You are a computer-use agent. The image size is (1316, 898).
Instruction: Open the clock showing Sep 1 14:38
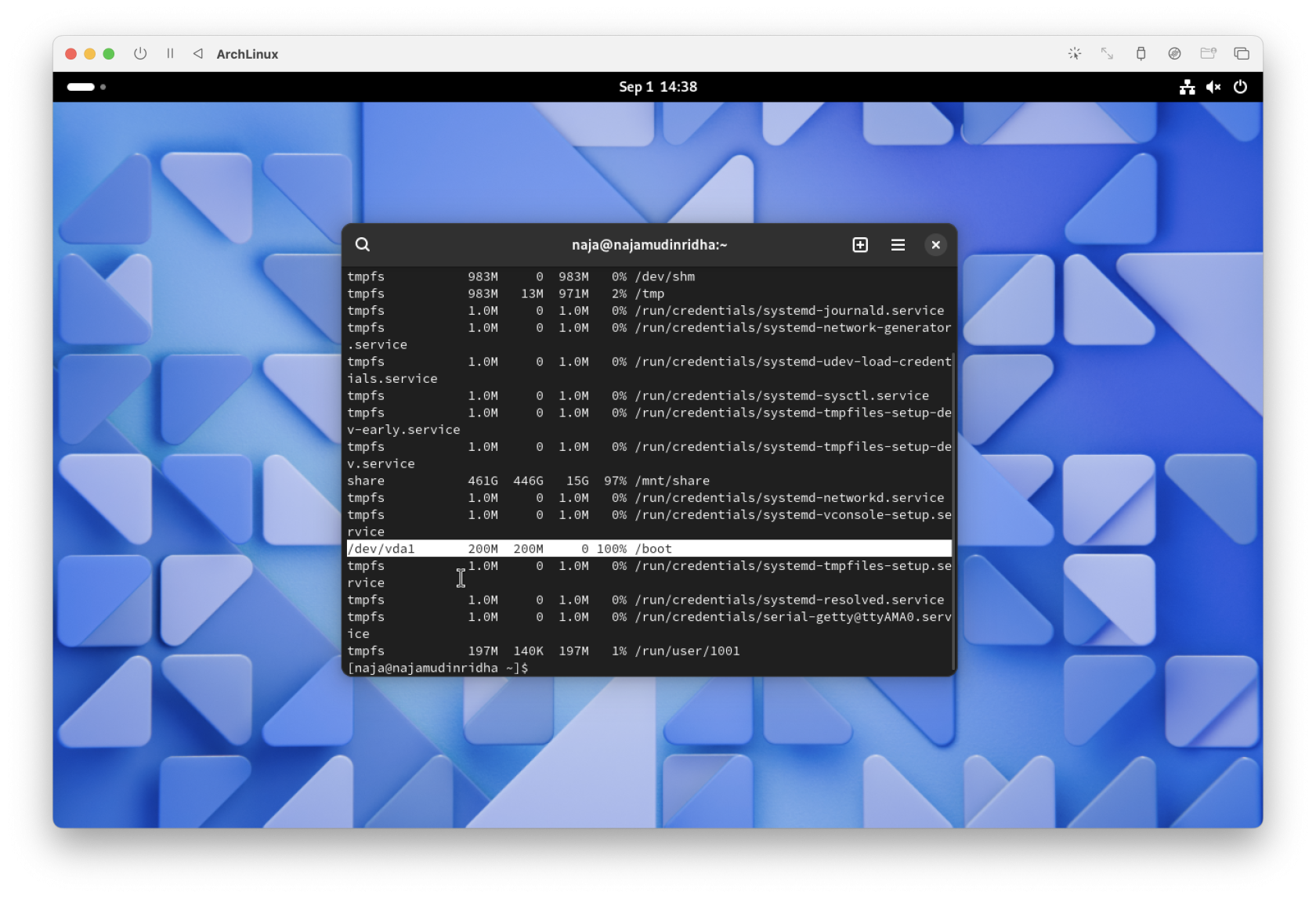(x=658, y=87)
